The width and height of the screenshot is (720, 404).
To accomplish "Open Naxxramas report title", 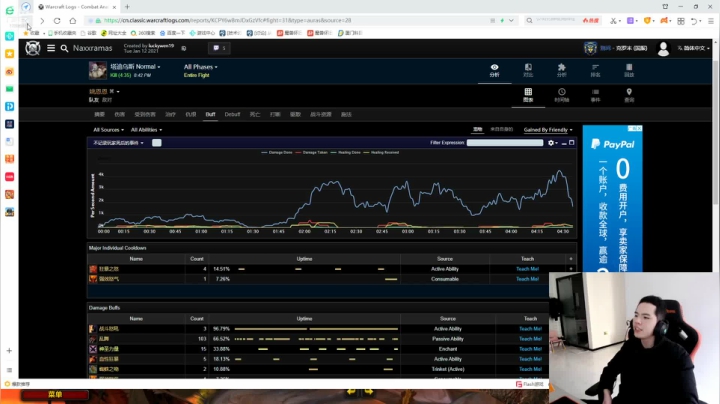I will (x=92, y=48).
